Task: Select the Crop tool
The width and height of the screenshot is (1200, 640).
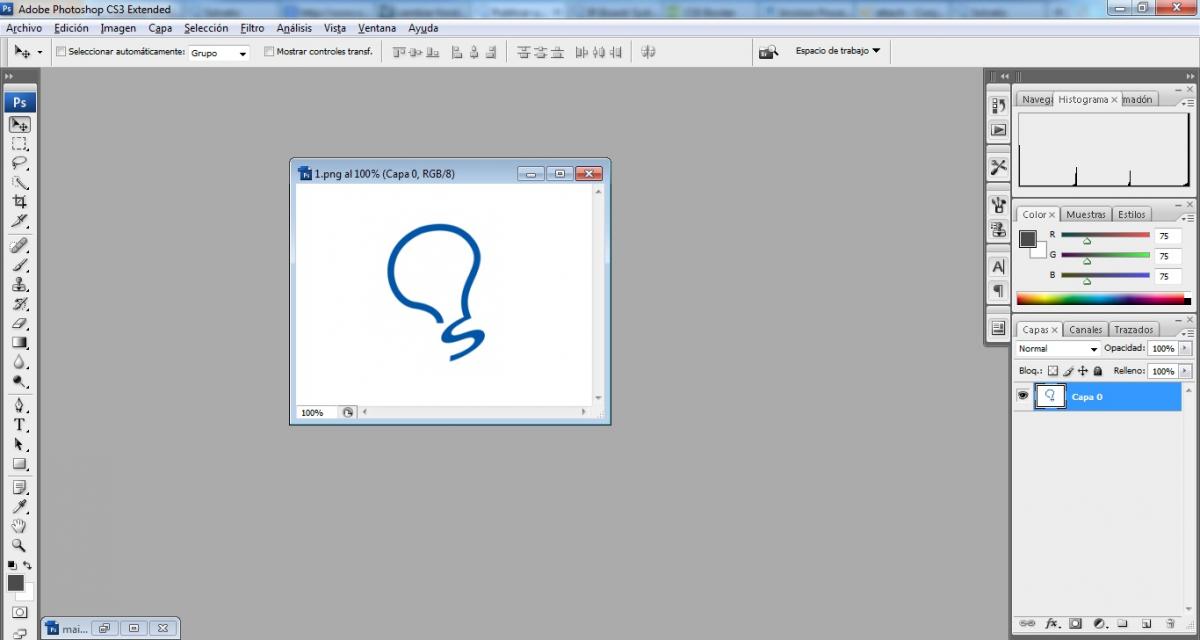Action: (x=19, y=202)
